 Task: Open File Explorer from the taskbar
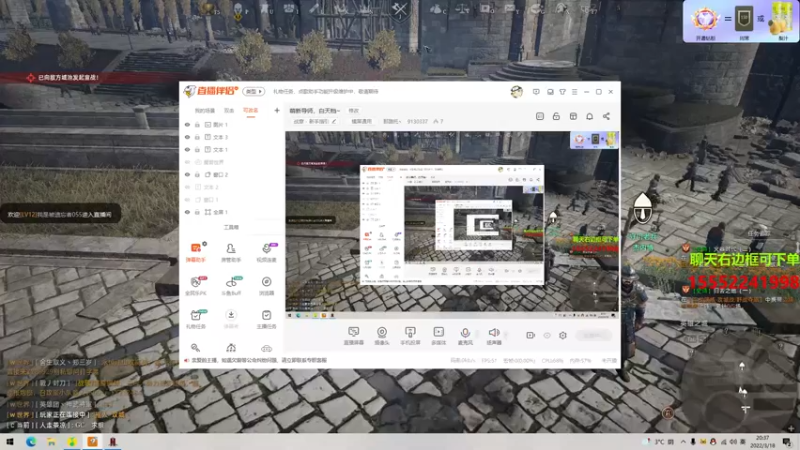point(51,441)
